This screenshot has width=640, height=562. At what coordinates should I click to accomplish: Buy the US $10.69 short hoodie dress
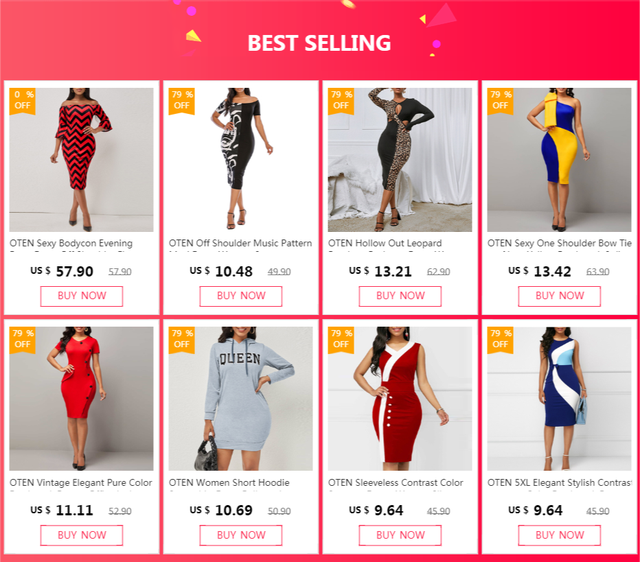tap(241, 535)
